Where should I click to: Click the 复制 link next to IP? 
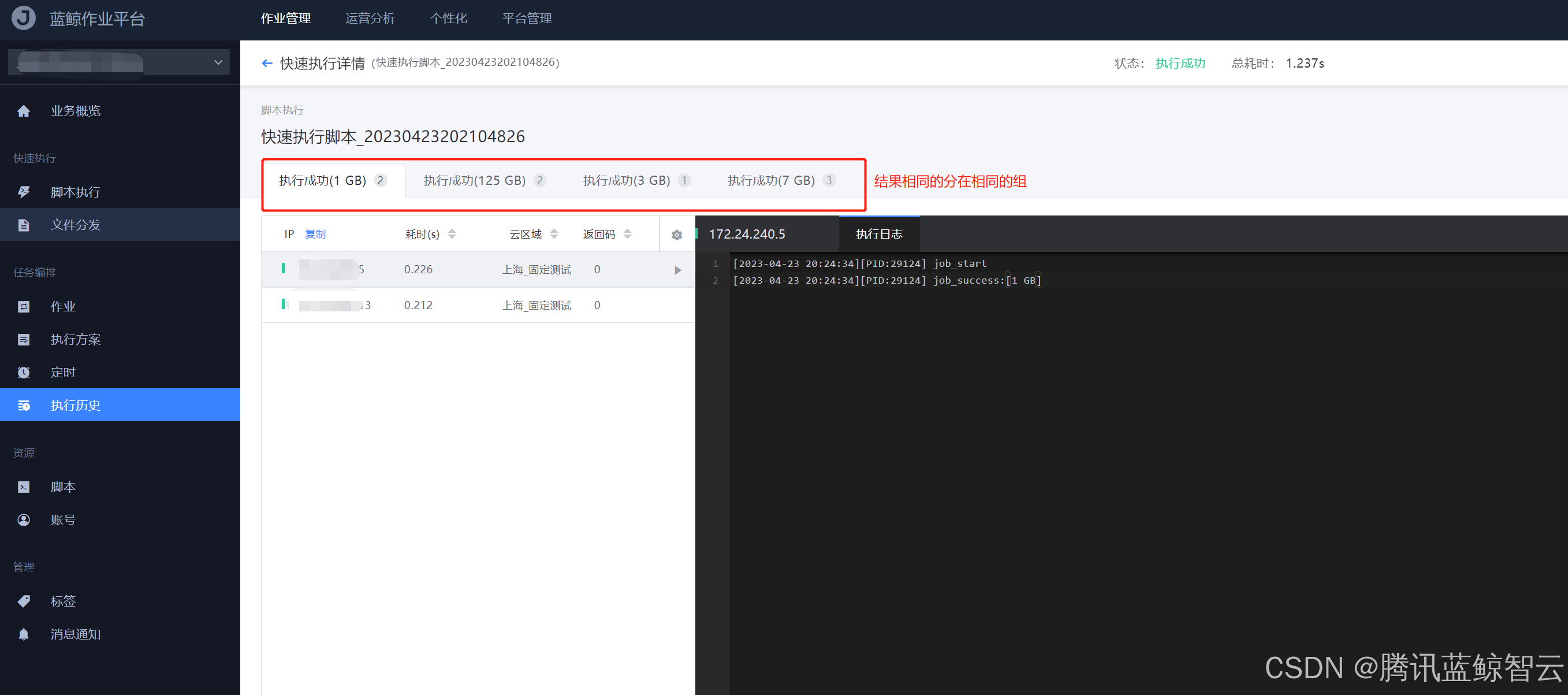tap(315, 235)
